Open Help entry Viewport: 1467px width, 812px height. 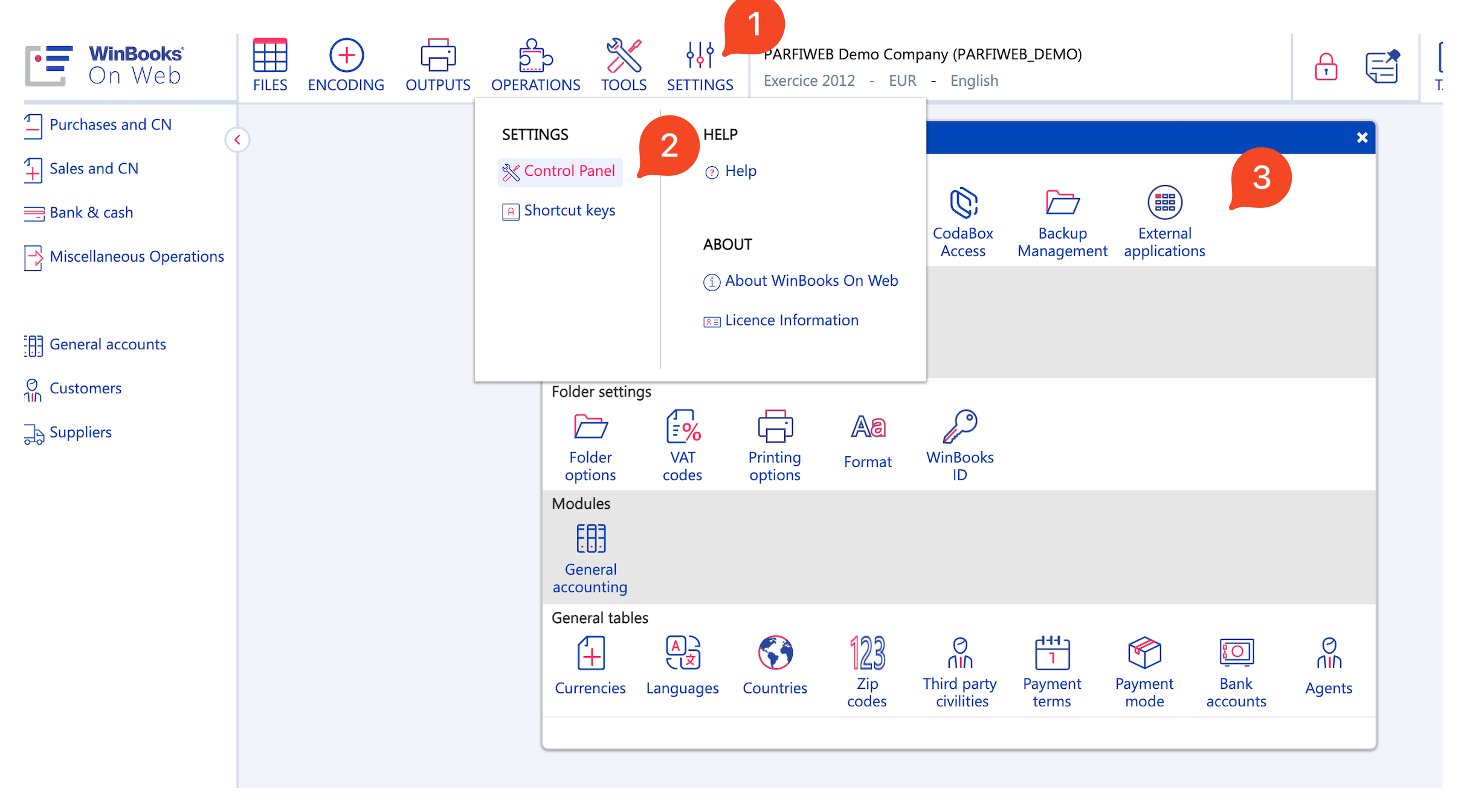(x=730, y=172)
